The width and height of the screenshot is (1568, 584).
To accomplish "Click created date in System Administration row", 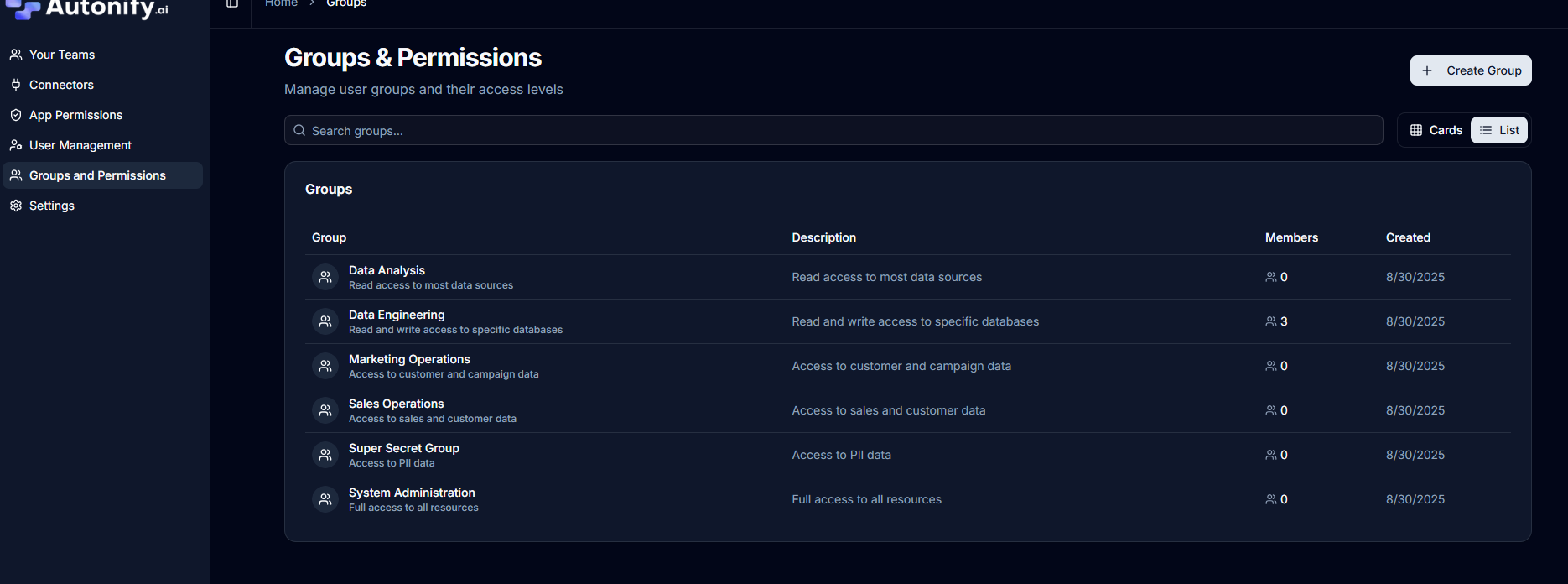I will tap(1415, 499).
